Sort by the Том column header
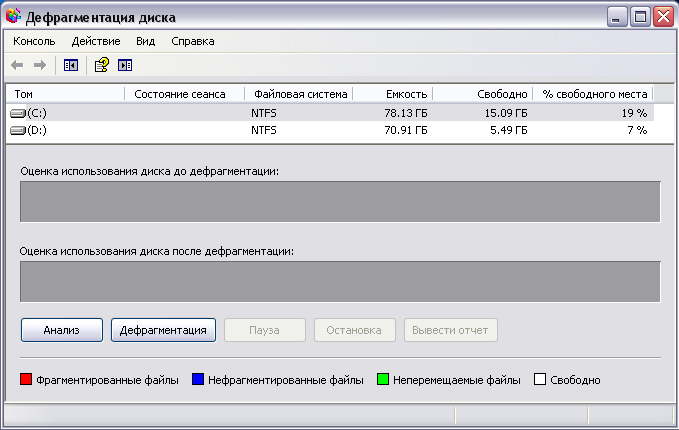This screenshot has width=679, height=430. (x=65, y=94)
